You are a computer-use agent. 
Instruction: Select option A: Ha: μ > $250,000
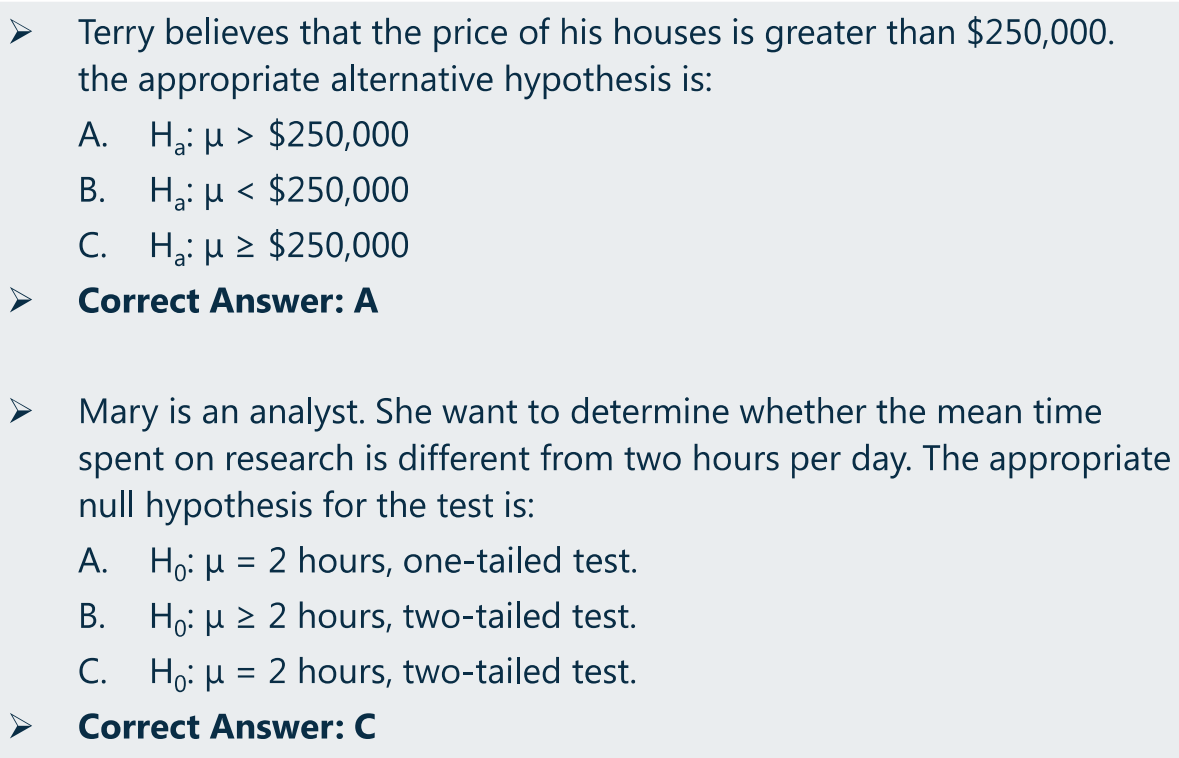(243, 135)
